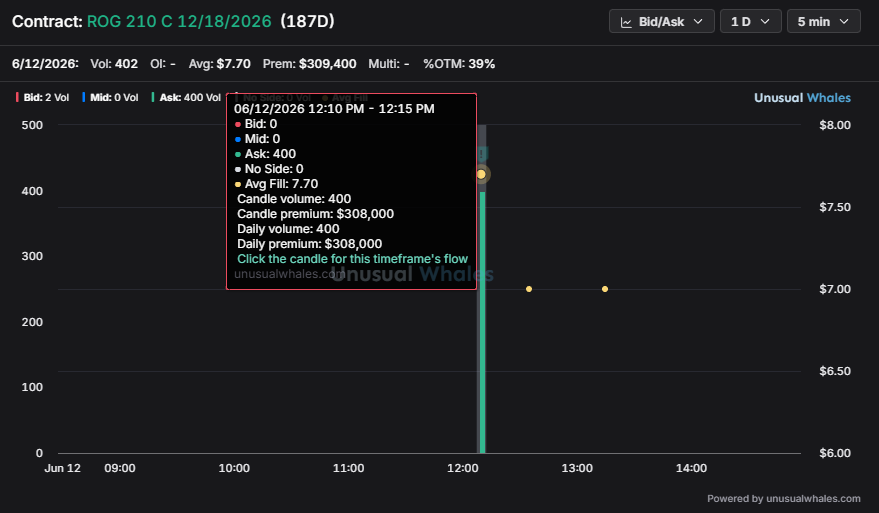Expand the 1 D range dropdown
879x513 pixels.
[x=751, y=21]
